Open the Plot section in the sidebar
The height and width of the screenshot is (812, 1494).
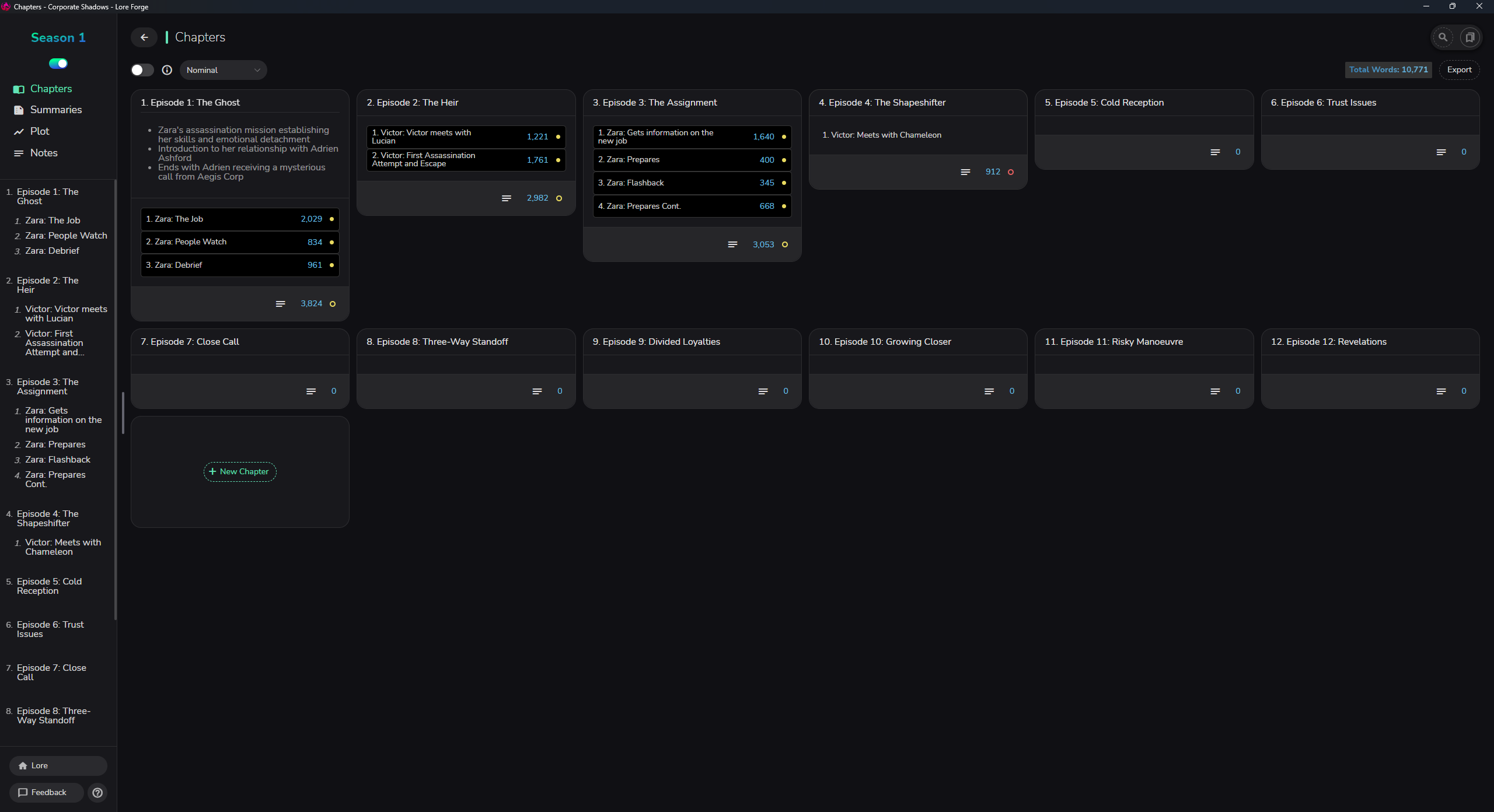tap(40, 131)
